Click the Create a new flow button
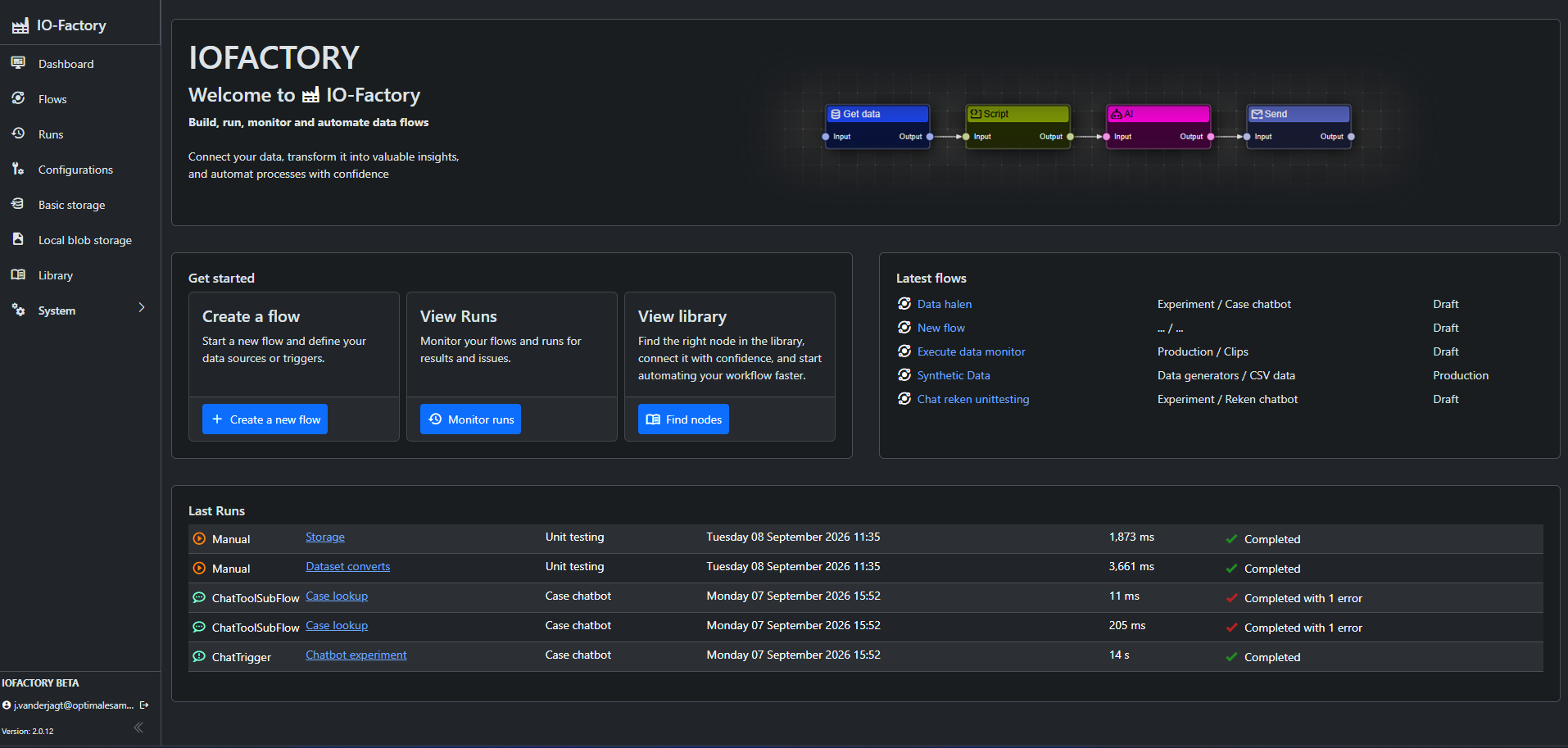 point(265,419)
